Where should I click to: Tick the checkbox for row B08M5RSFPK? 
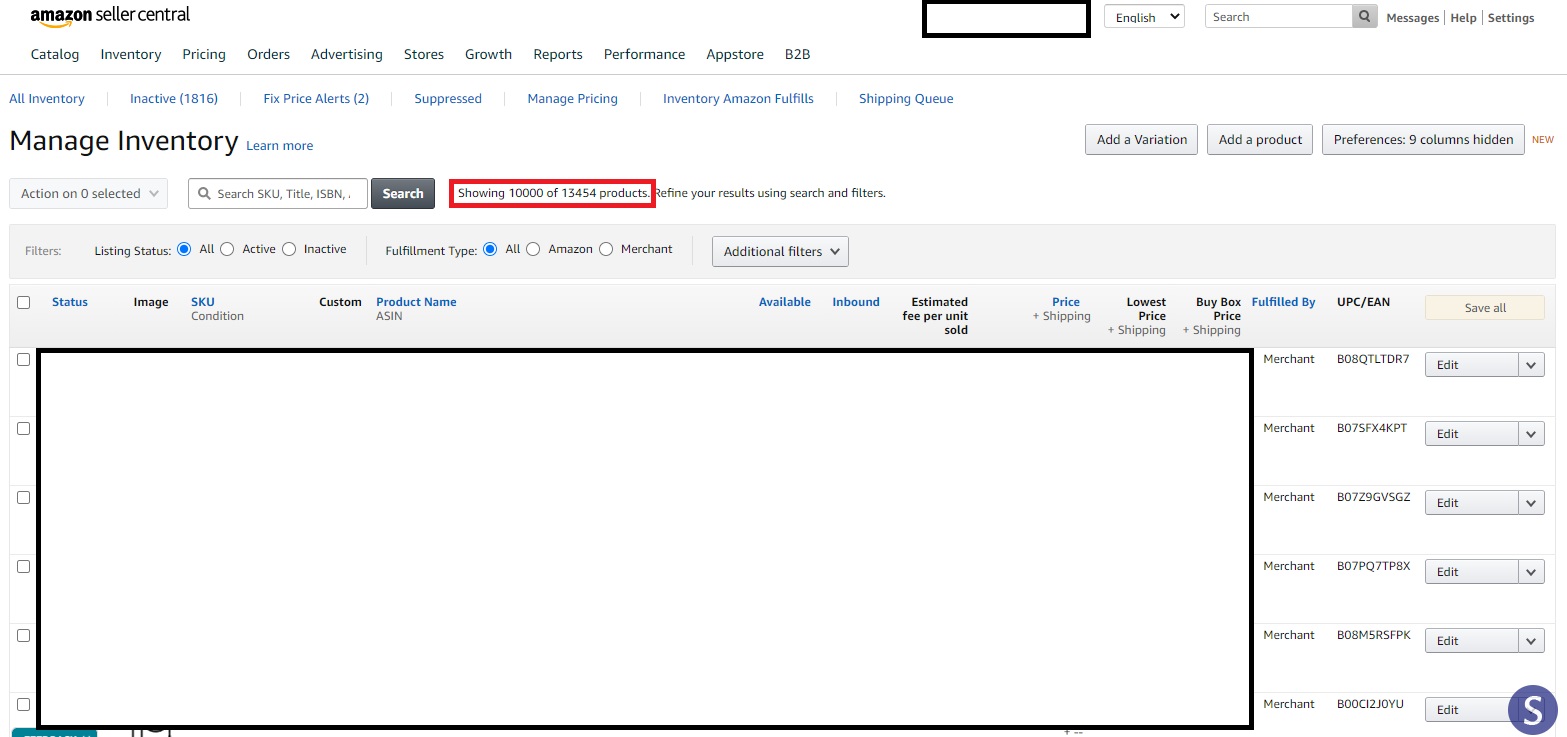click(24, 636)
